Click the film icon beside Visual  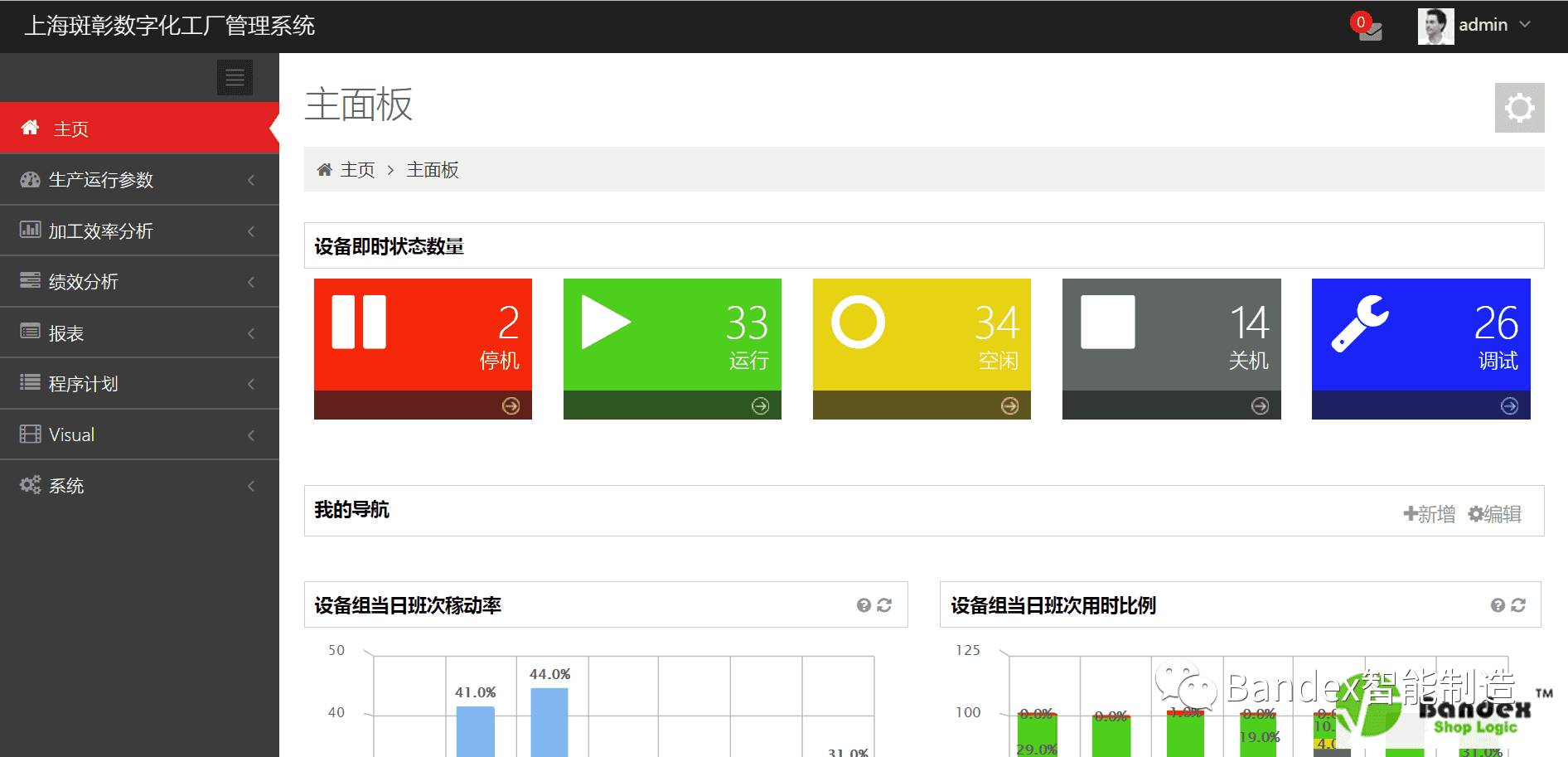click(x=31, y=434)
